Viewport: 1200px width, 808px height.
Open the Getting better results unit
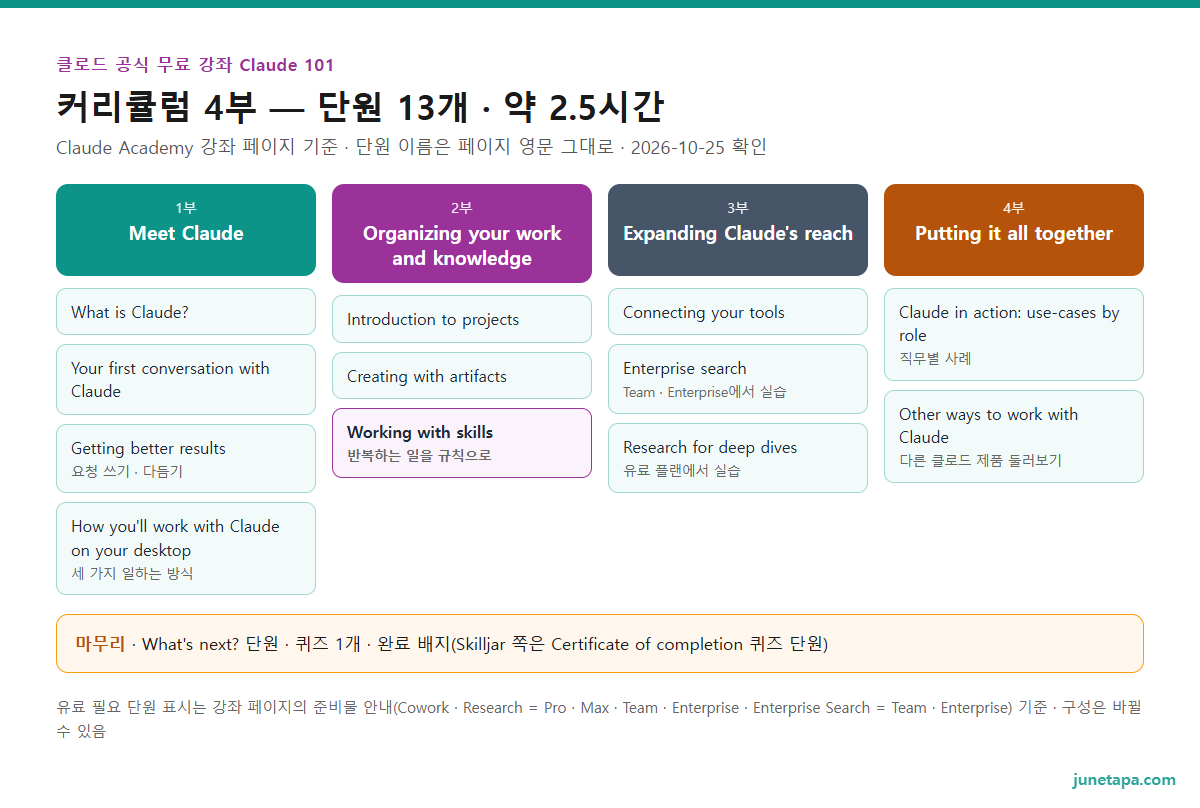click(186, 459)
